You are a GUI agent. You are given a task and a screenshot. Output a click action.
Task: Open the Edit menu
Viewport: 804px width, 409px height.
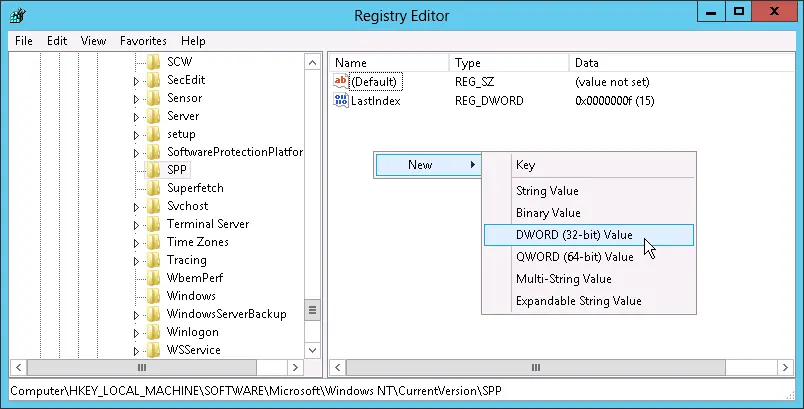pos(57,41)
